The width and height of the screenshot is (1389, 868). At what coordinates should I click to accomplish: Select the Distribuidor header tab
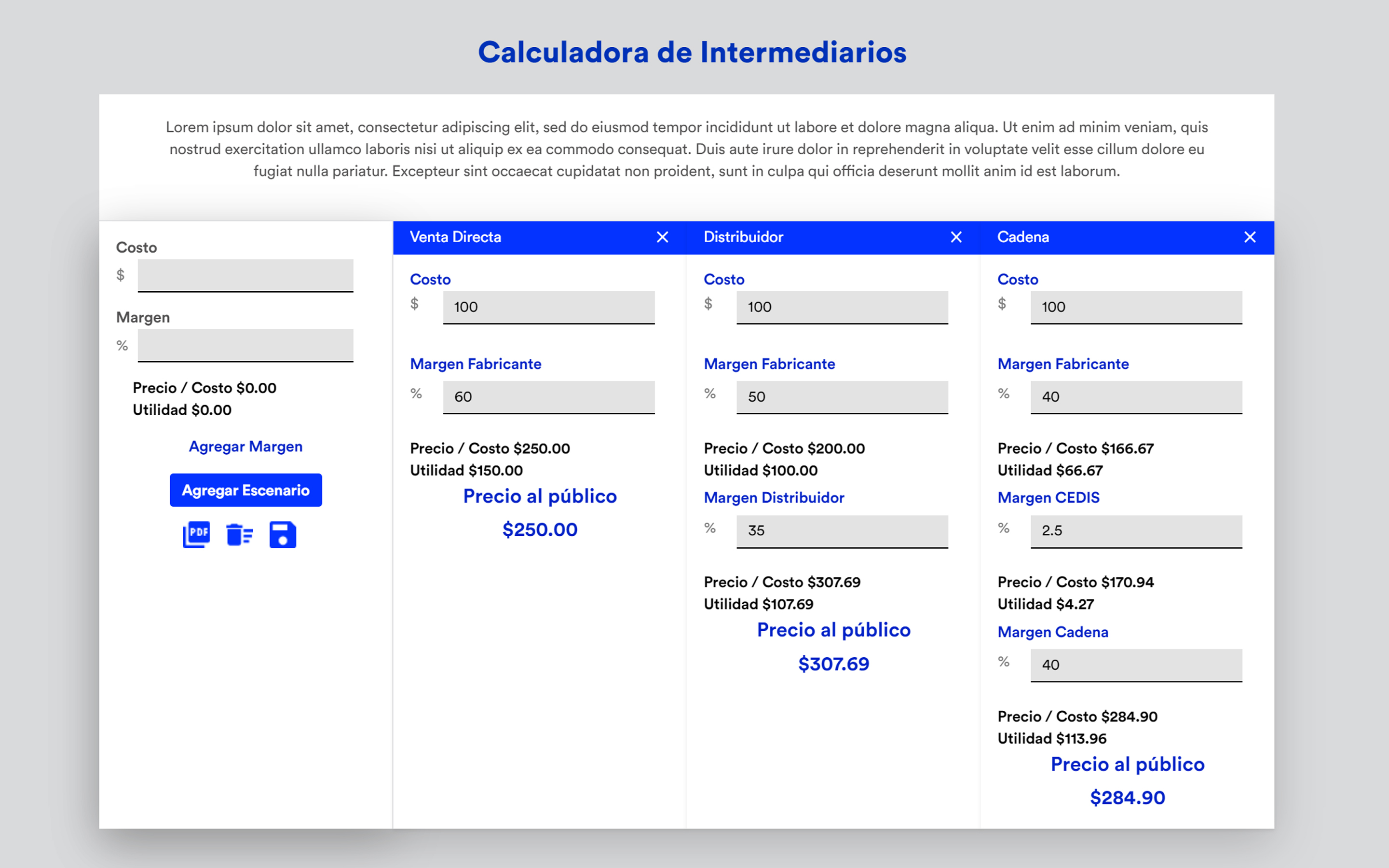pyautogui.click(x=833, y=238)
